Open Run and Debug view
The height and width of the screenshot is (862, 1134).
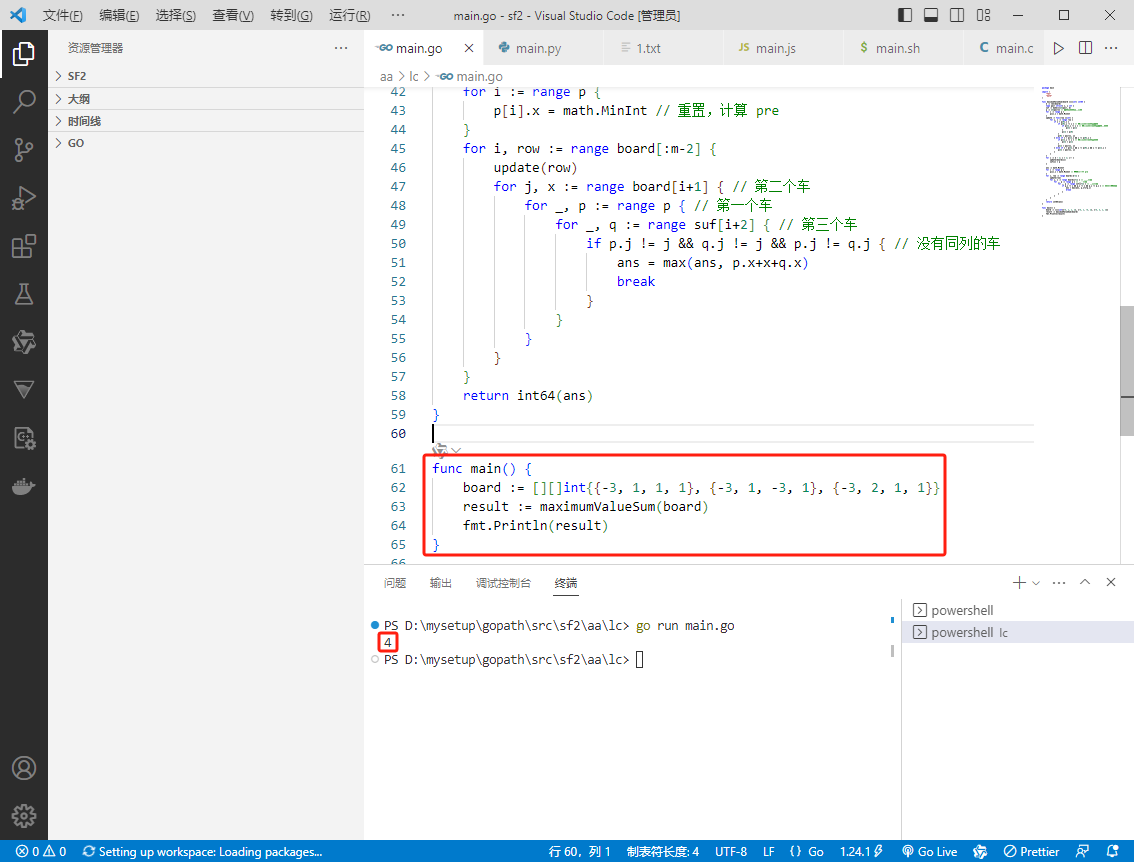point(24,198)
